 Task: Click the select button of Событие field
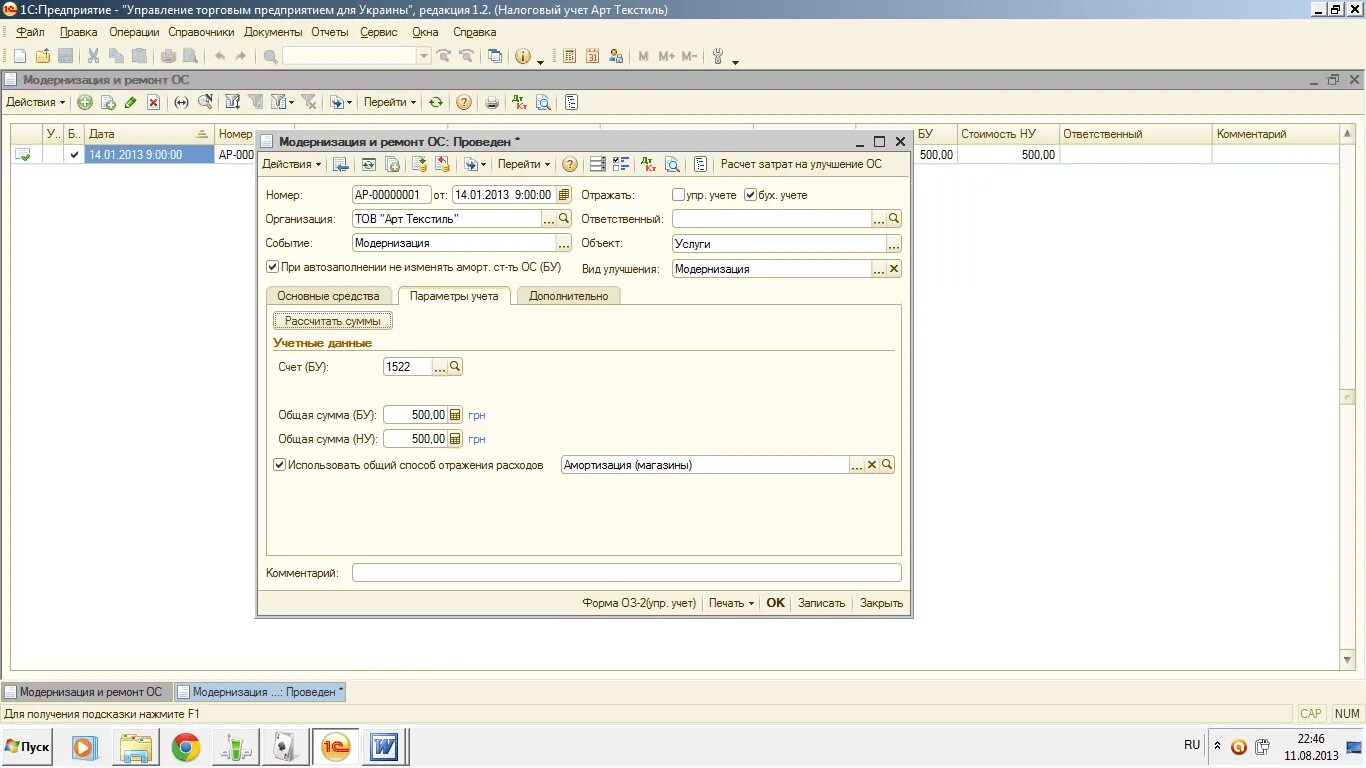(564, 243)
